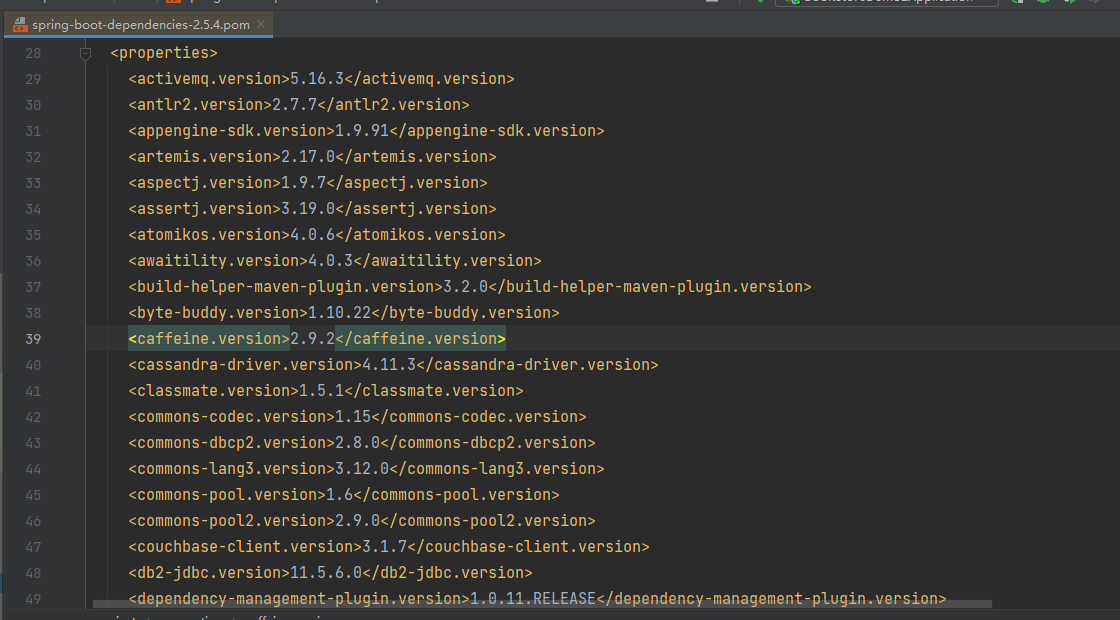Collapse the properties block fold marker

tap(85, 53)
